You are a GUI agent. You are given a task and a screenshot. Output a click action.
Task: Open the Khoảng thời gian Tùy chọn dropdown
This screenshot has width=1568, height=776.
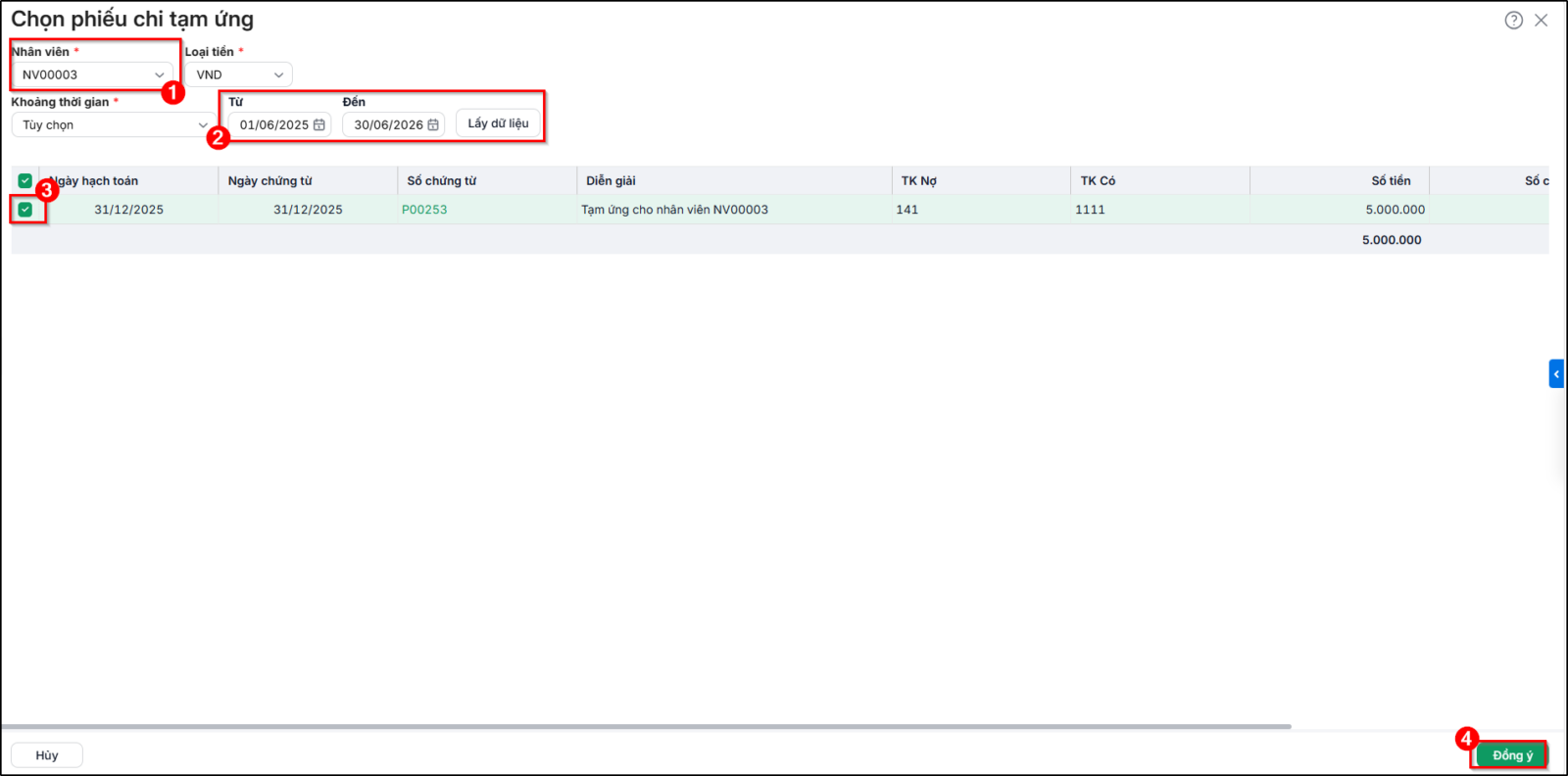(x=114, y=124)
